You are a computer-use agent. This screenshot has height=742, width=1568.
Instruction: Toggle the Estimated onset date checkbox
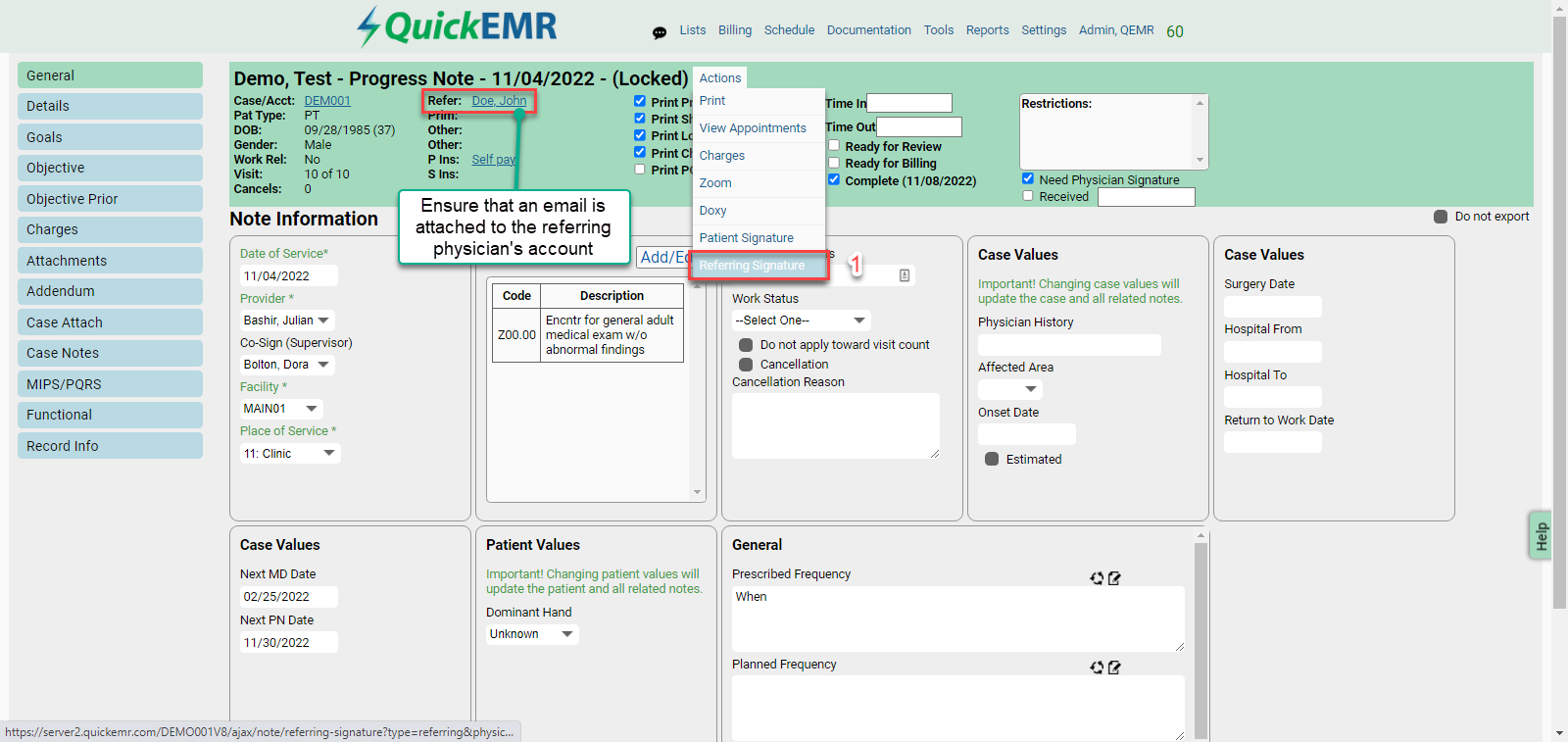coord(992,459)
